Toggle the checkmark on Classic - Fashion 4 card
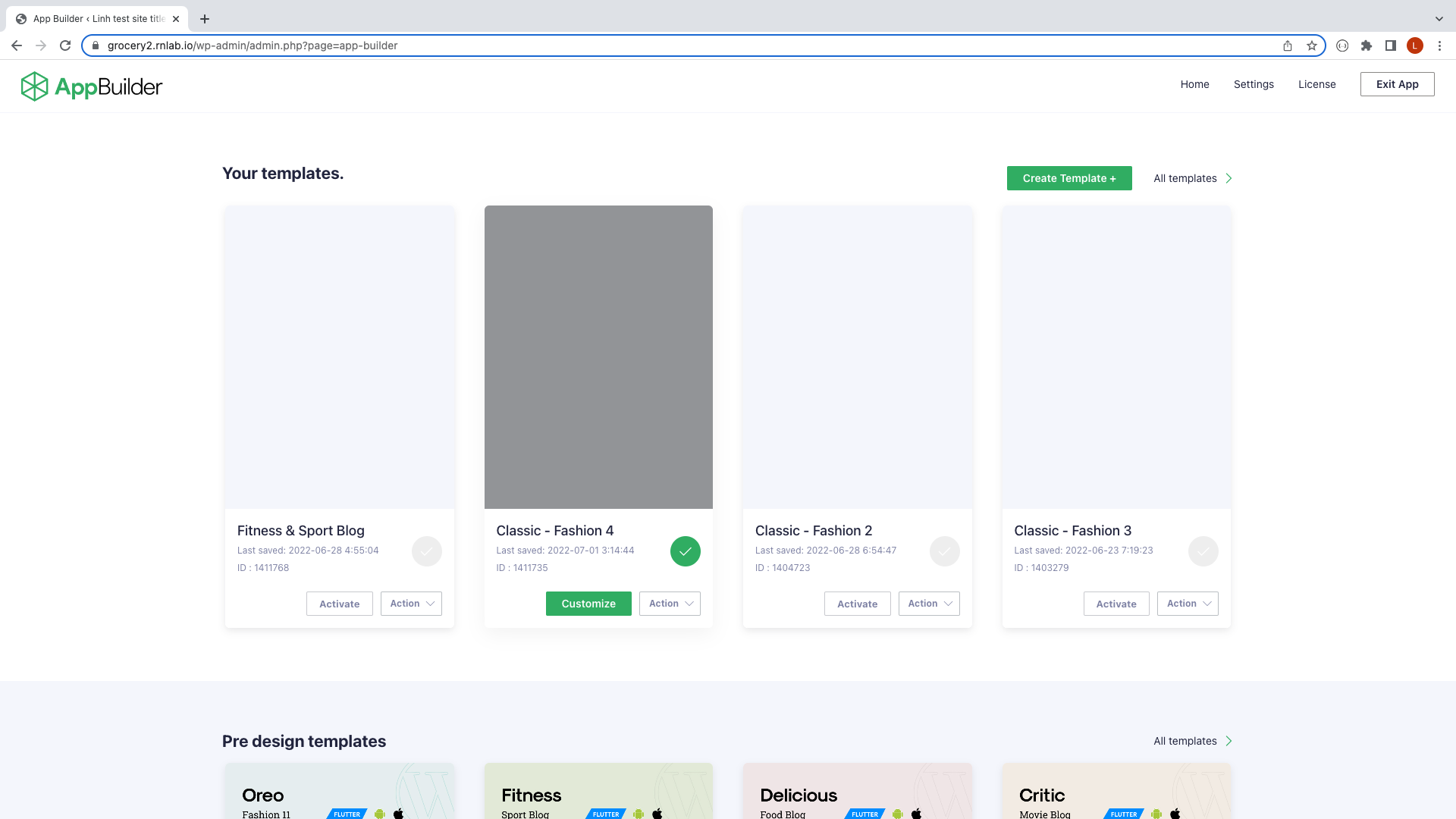This screenshot has width=1456, height=819. [685, 551]
